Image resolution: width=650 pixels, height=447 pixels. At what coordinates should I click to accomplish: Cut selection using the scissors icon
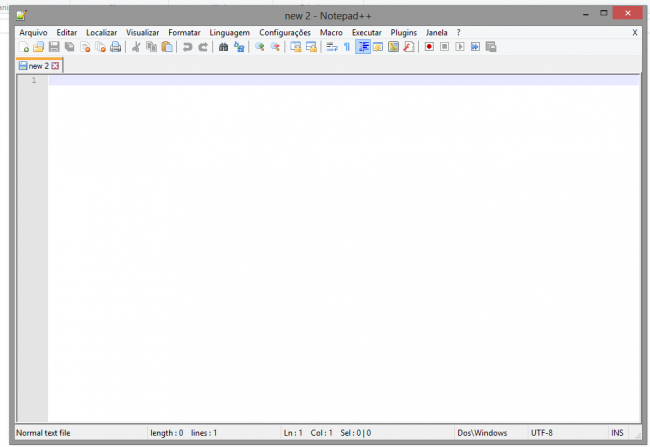(x=136, y=47)
